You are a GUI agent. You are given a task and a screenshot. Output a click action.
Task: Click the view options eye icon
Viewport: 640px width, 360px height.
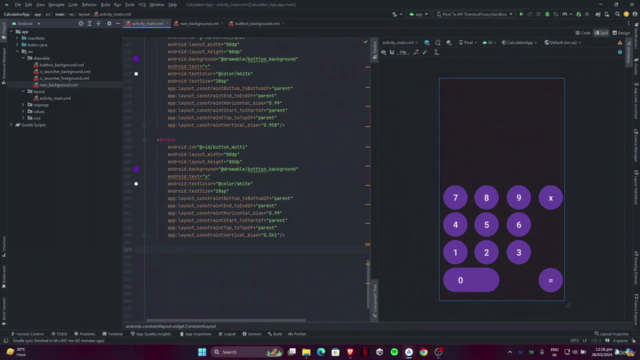coord(383,52)
